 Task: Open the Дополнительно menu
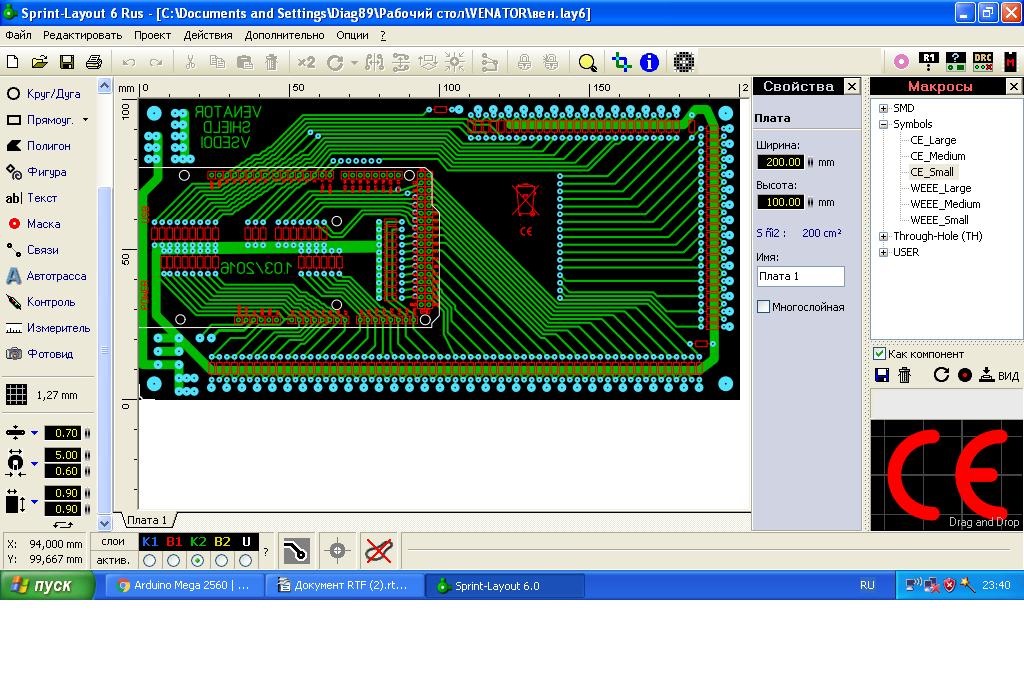click(x=284, y=35)
